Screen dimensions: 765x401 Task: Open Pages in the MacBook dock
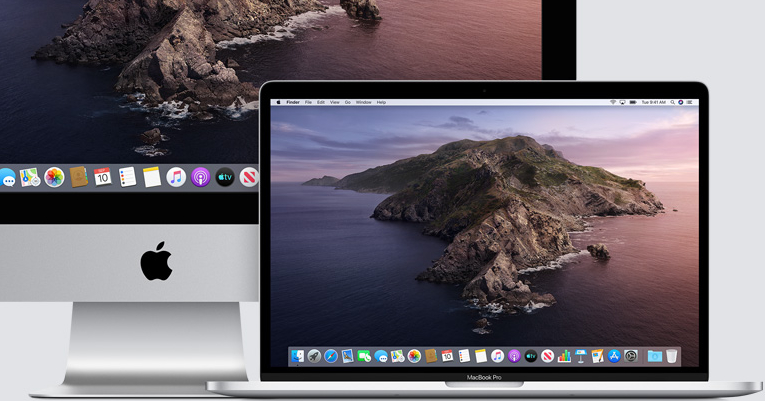pyautogui.click(x=598, y=356)
